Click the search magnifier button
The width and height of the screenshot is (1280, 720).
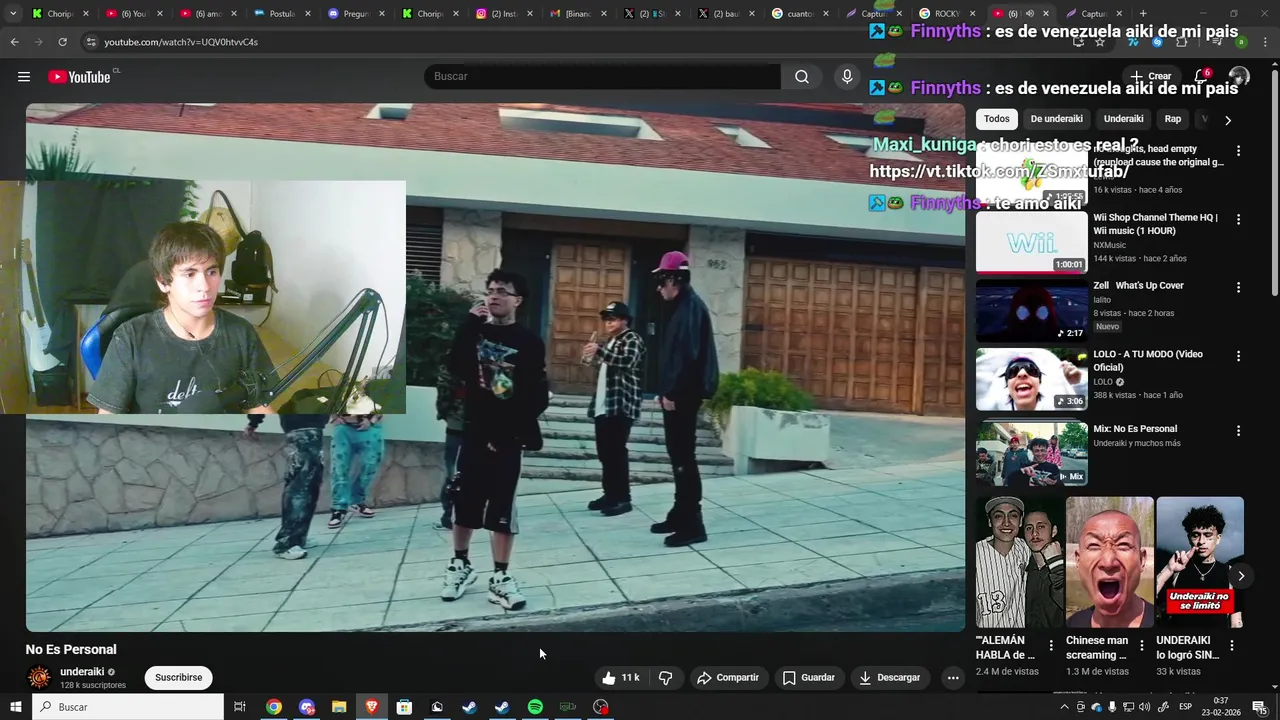(802, 77)
